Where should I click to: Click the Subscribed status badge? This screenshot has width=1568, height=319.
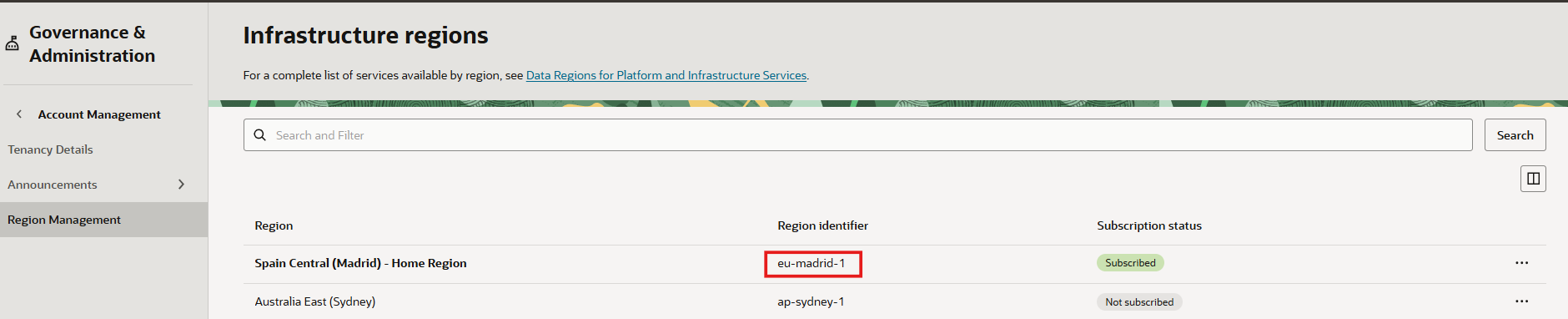[1130, 263]
